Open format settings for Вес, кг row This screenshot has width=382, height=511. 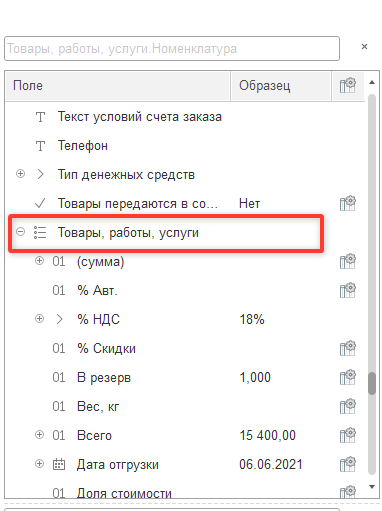348,406
